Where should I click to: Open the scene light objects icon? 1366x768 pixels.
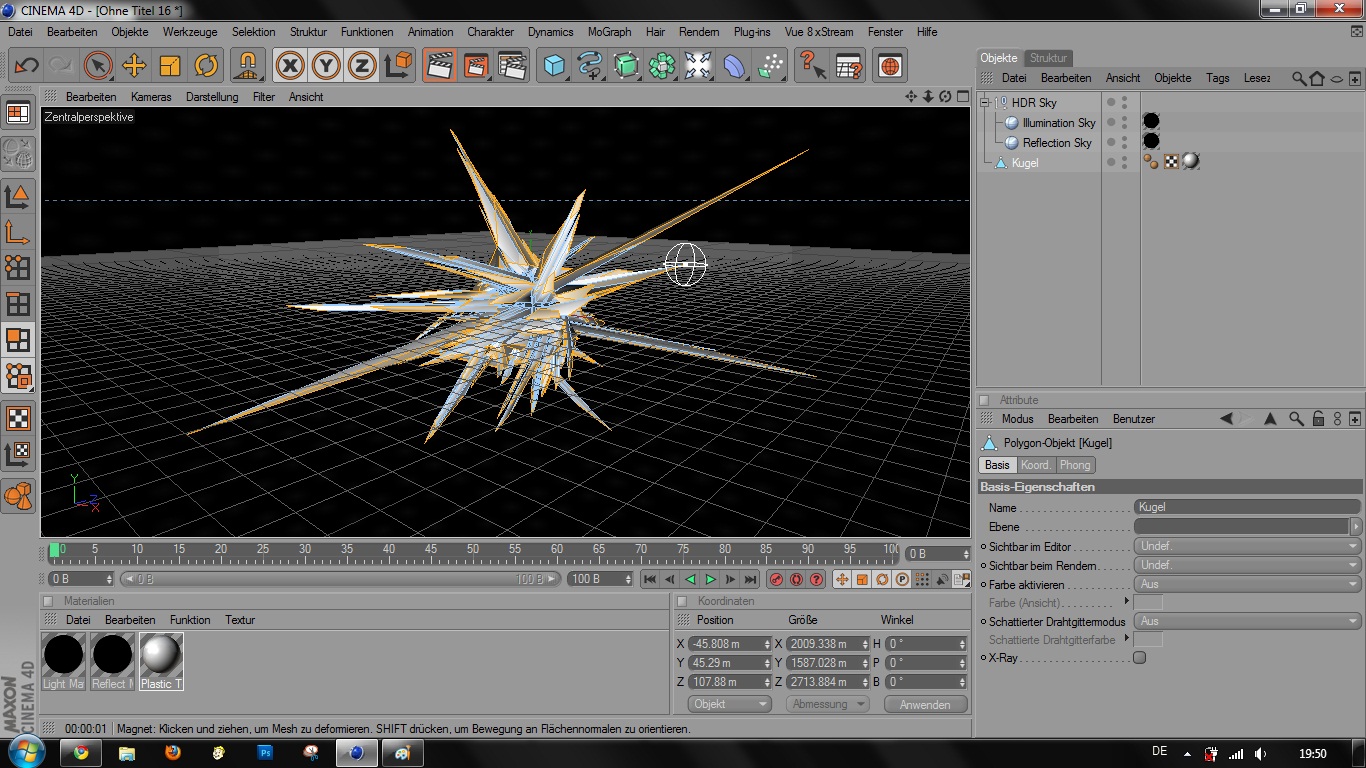pos(698,66)
